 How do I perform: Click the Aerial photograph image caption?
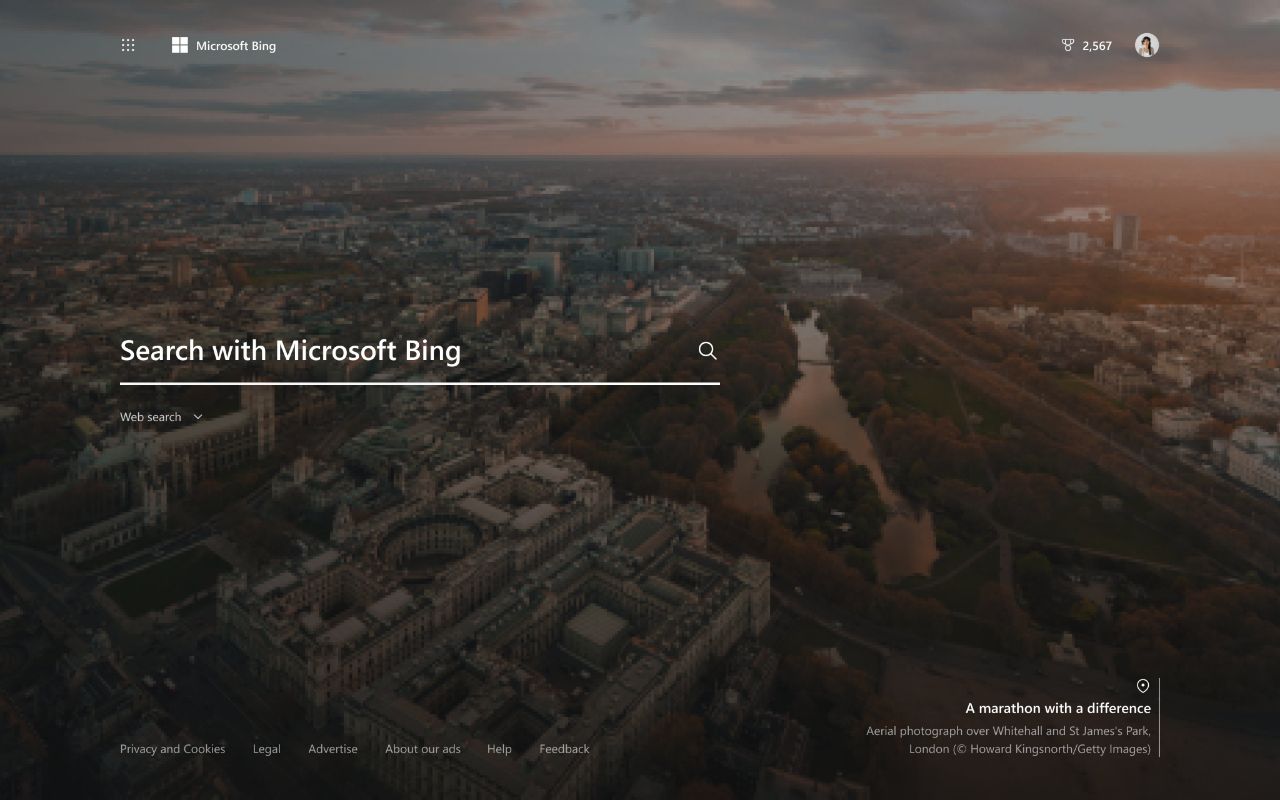click(x=1008, y=740)
